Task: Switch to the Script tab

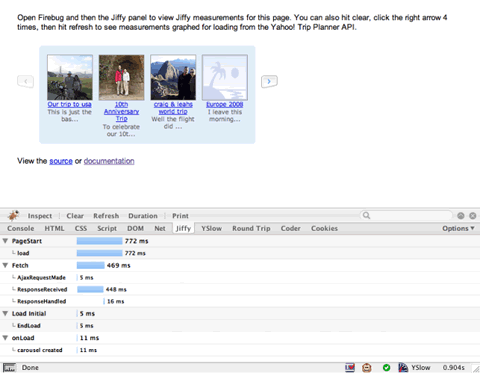Action: pos(107,228)
